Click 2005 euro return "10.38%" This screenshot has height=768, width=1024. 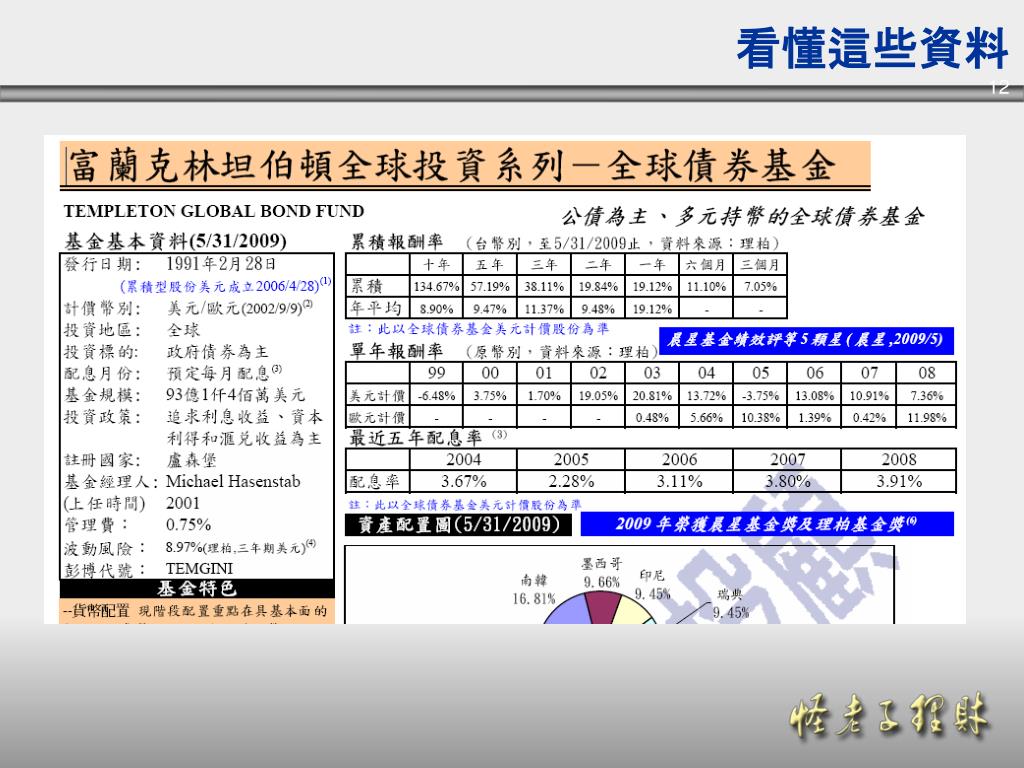(x=760, y=417)
